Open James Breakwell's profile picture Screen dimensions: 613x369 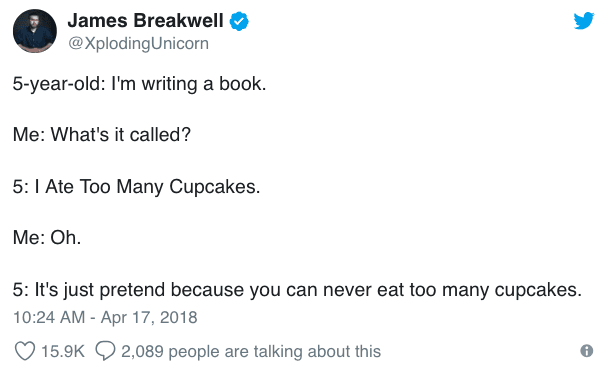(35, 31)
